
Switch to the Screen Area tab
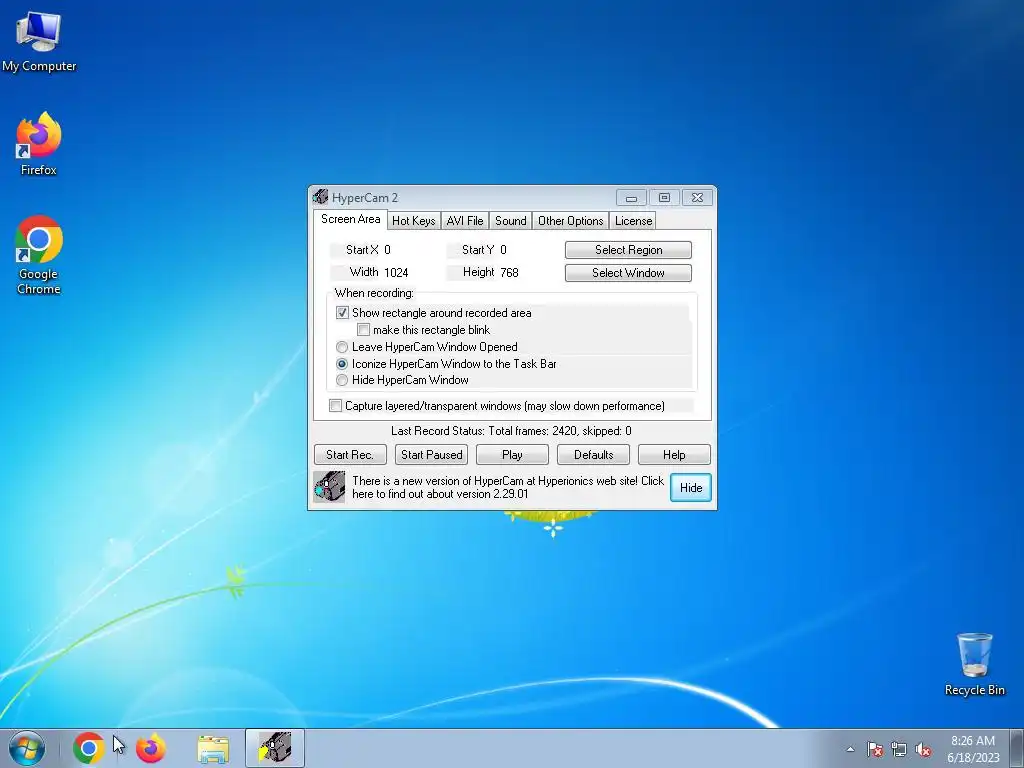[350, 219]
